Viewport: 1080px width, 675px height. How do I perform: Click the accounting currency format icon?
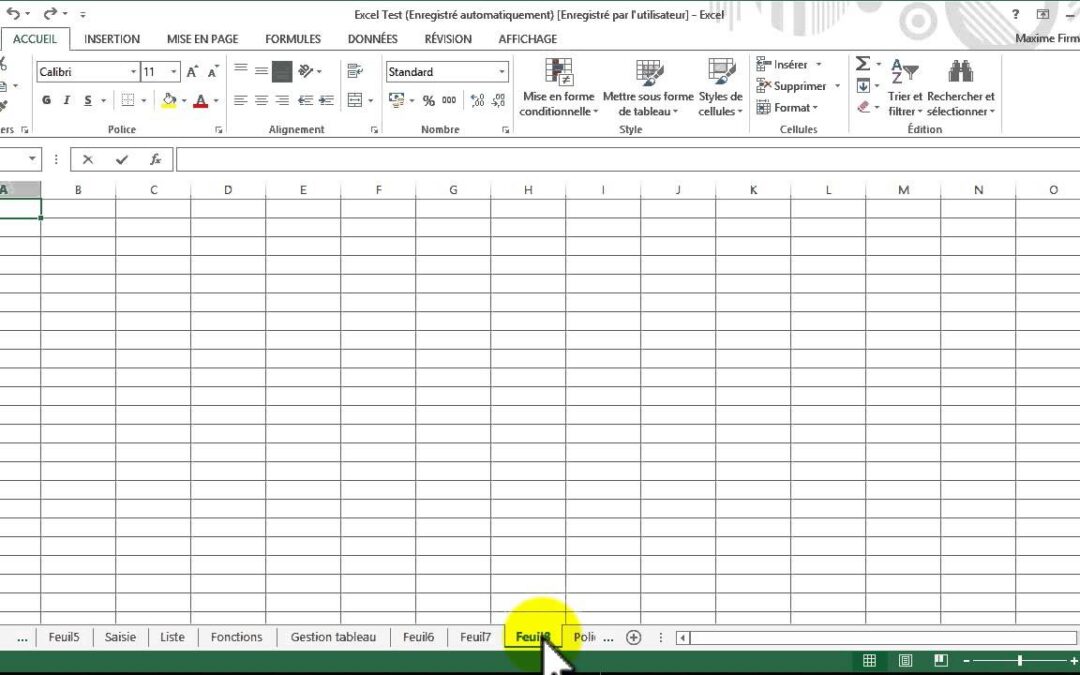pos(397,101)
